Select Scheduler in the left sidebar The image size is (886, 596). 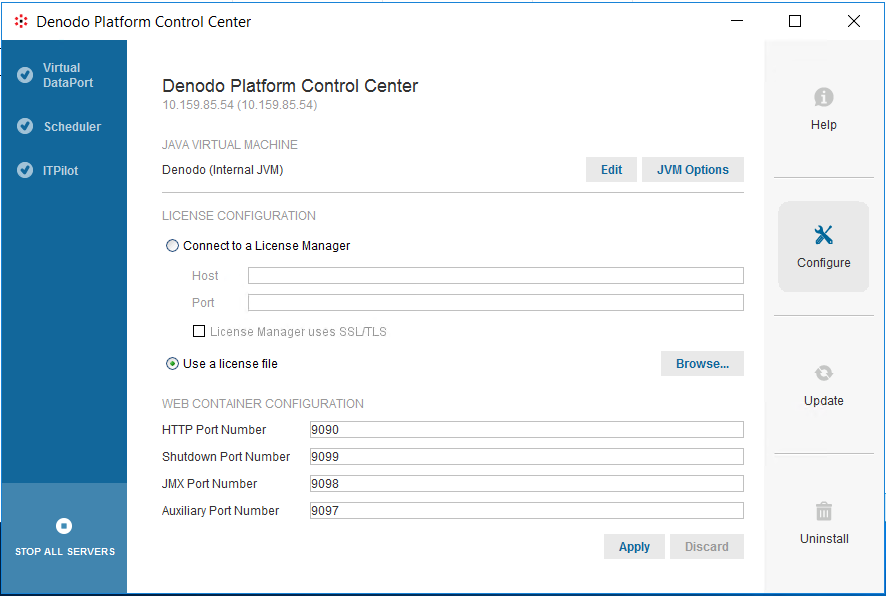pyautogui.click(x=72, y=127)
